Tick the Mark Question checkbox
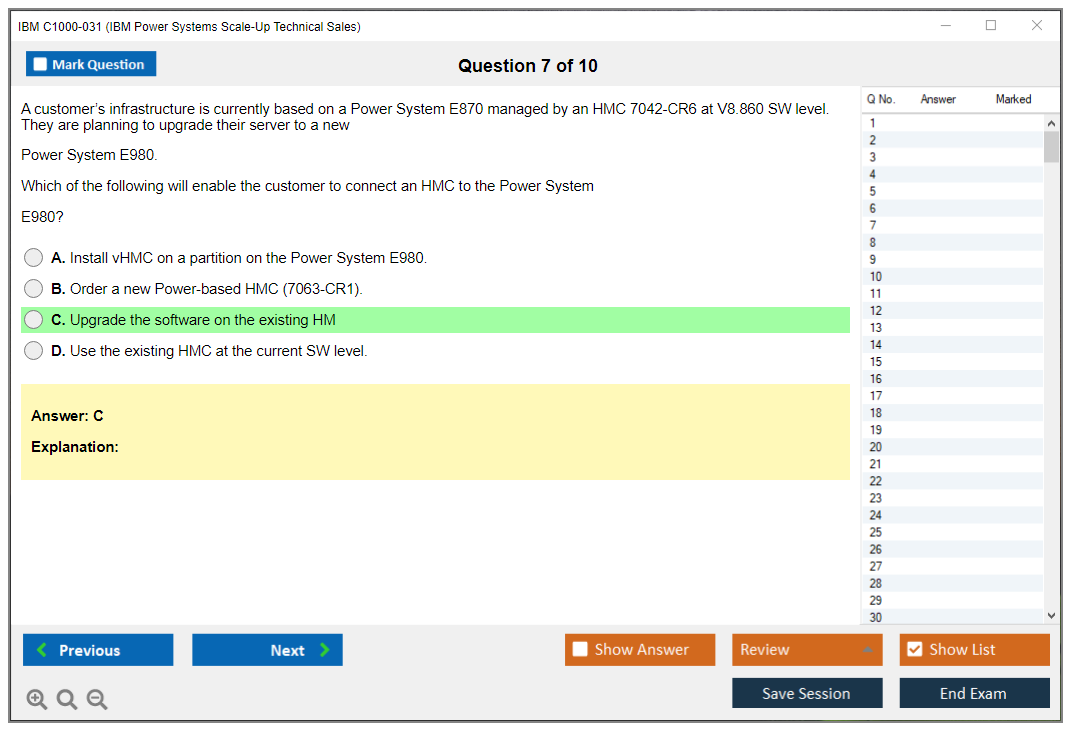 [41, 64]
